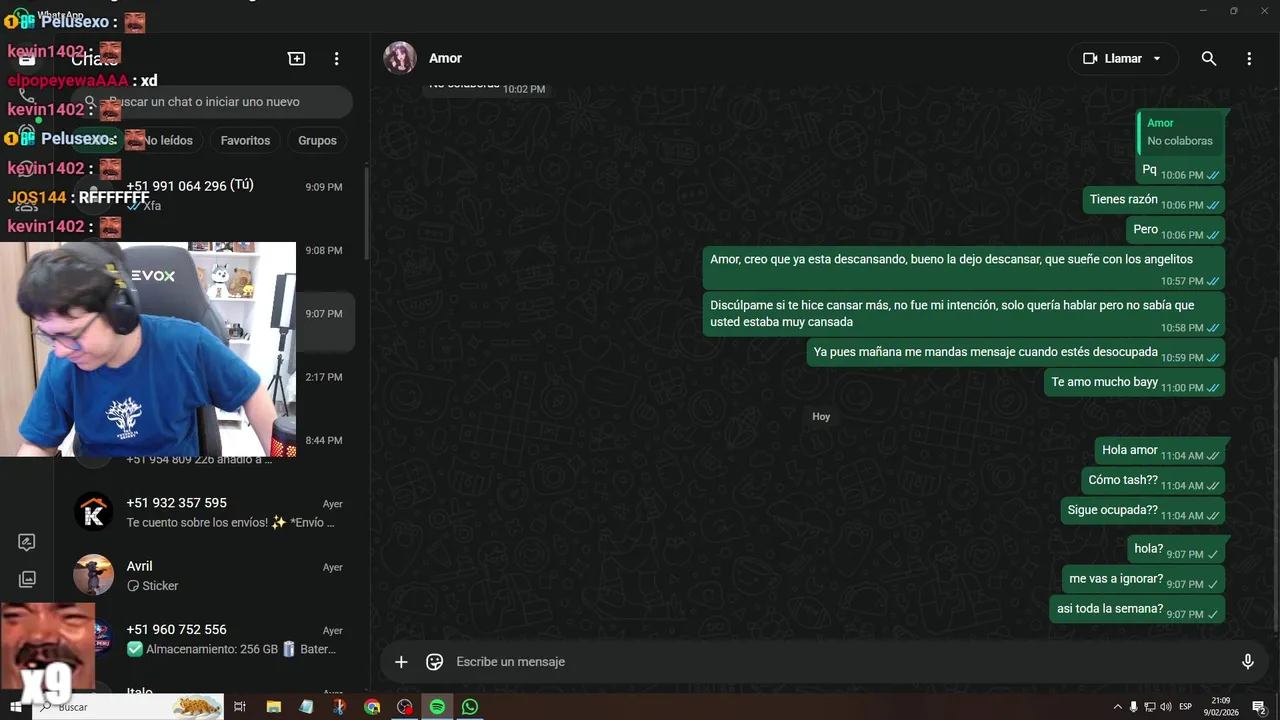This screenshot has height=720, width=1280.
Task: Click the 'Almacenamiento: 256 GB' preview text
Action: (x=231, y=649)
